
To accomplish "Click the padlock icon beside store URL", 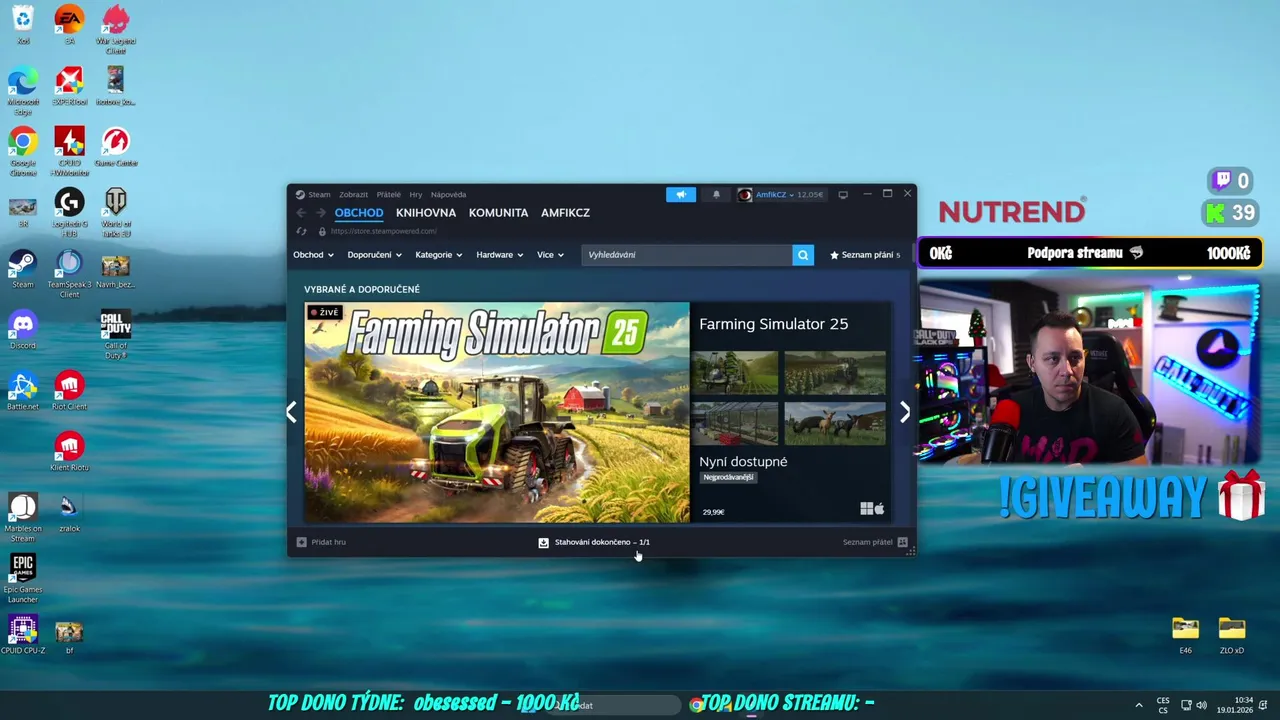I will 322,231.
